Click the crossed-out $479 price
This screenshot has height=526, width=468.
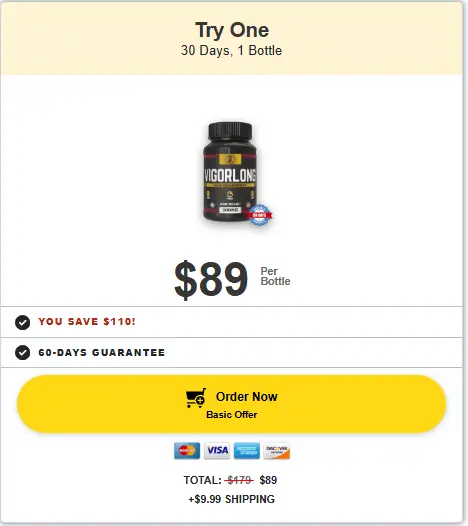pyautogui.click(x=239, y=480)
